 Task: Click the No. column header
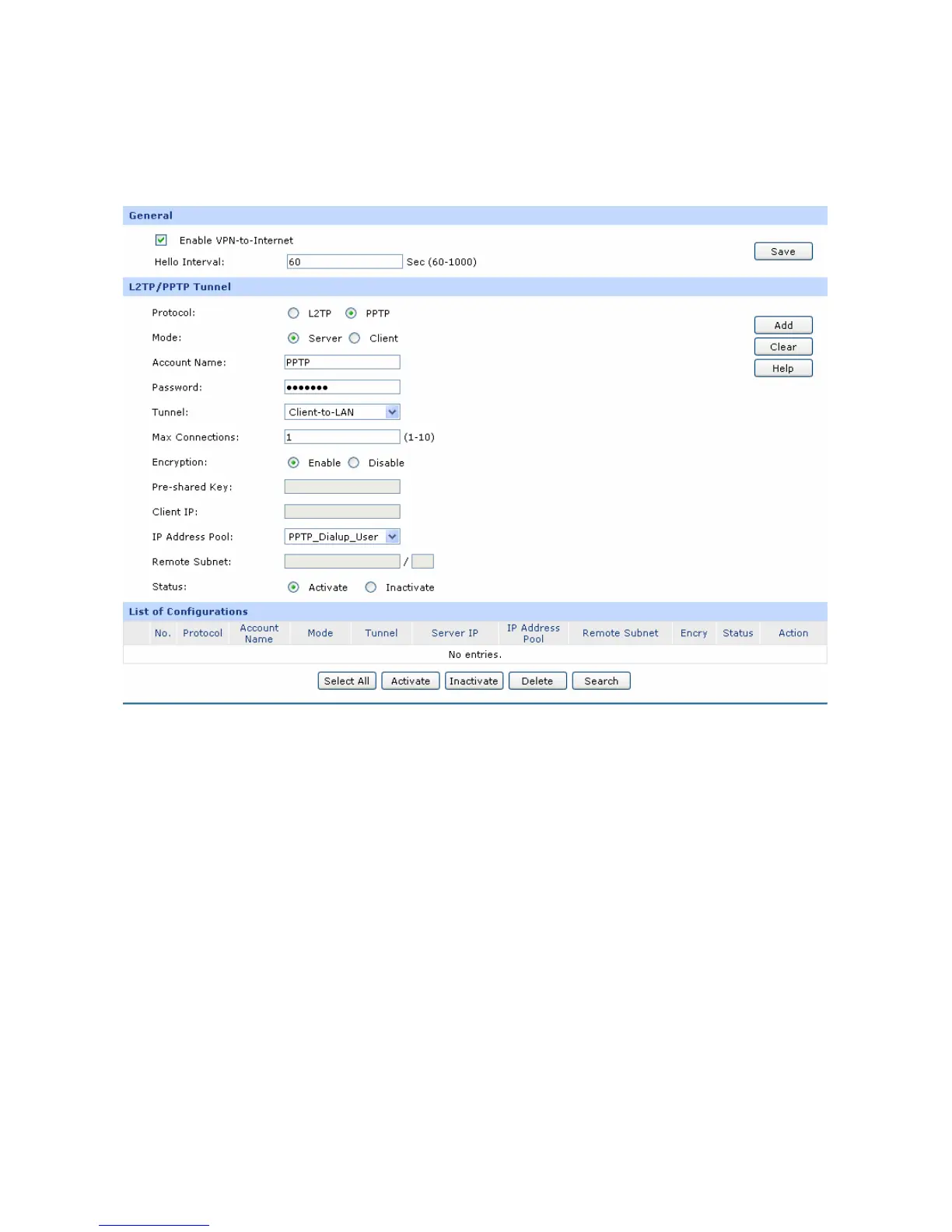163,633
